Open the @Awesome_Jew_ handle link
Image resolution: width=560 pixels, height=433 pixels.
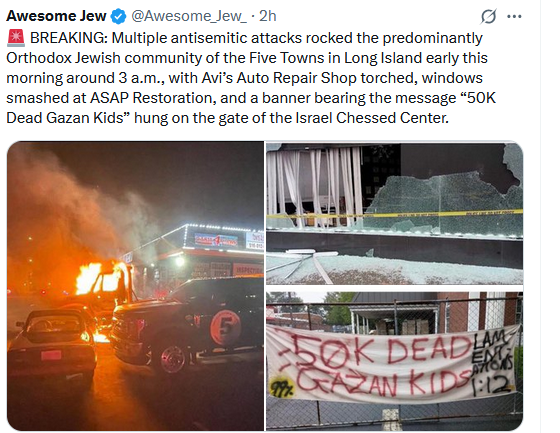coord(189,16)
